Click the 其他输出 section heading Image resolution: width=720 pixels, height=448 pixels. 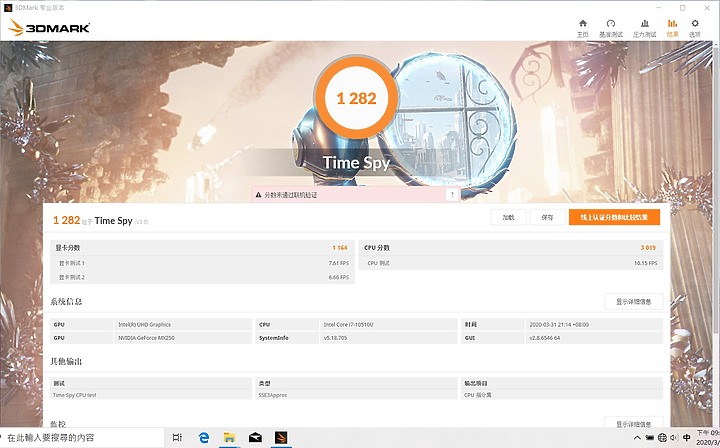[x=66, y=362]
